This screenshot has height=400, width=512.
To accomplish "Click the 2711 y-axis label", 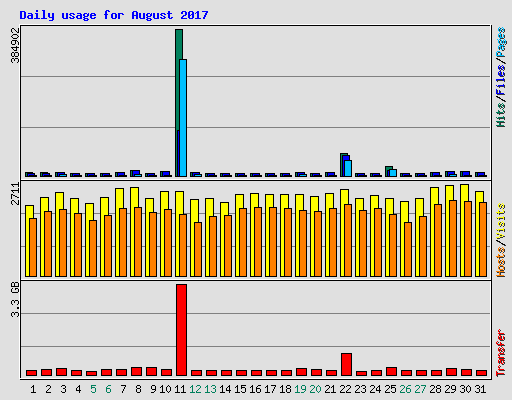I will [x=15, y=194].
